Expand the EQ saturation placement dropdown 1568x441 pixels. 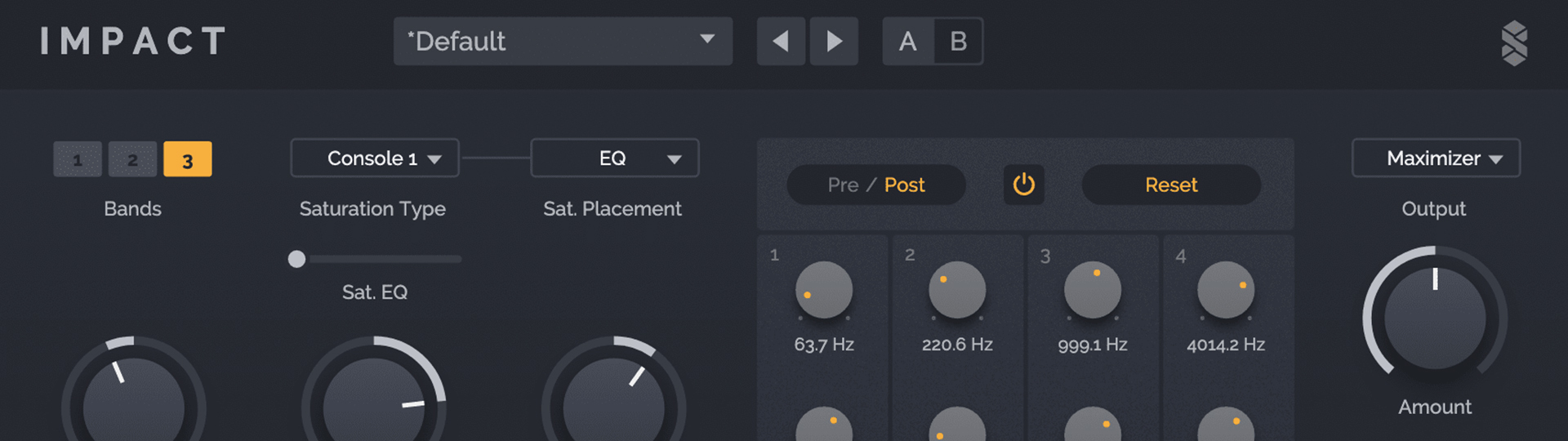(x=615, y=158)
